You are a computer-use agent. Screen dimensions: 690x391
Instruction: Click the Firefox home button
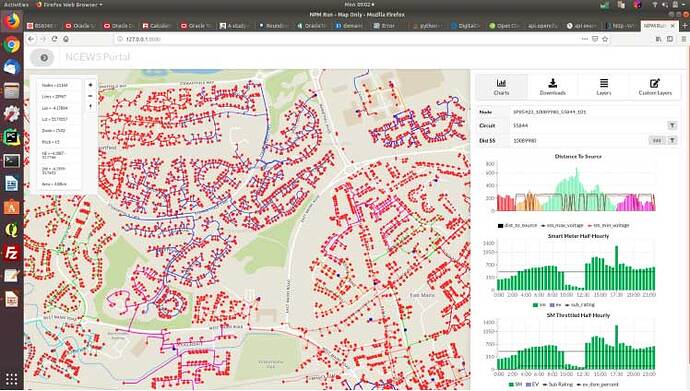[66, 39]
